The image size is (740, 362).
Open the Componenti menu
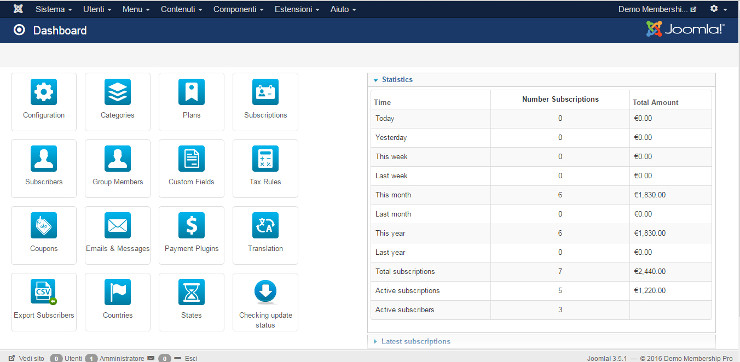pos(238,9)
